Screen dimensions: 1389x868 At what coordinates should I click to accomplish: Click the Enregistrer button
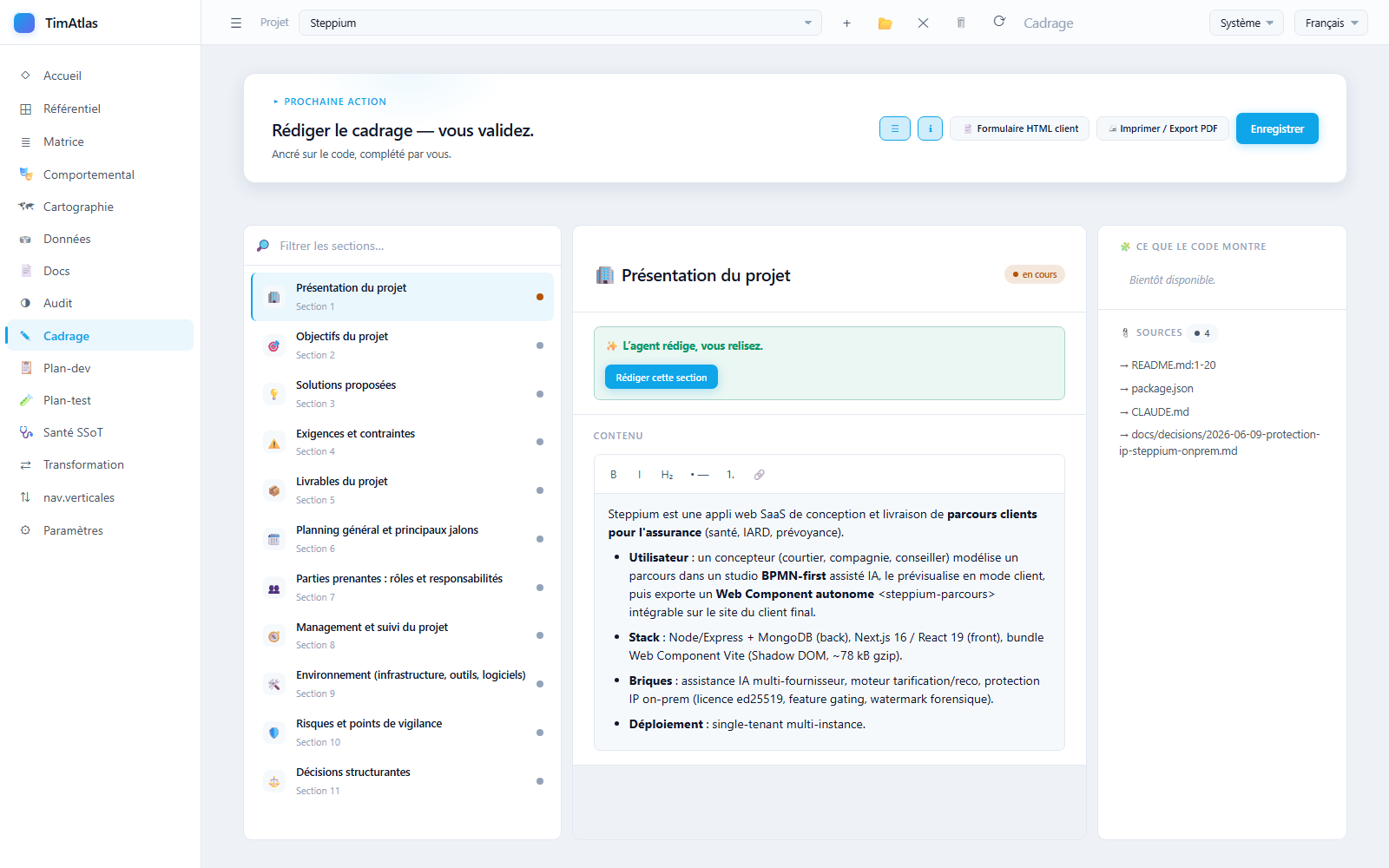coord(1277,128)
